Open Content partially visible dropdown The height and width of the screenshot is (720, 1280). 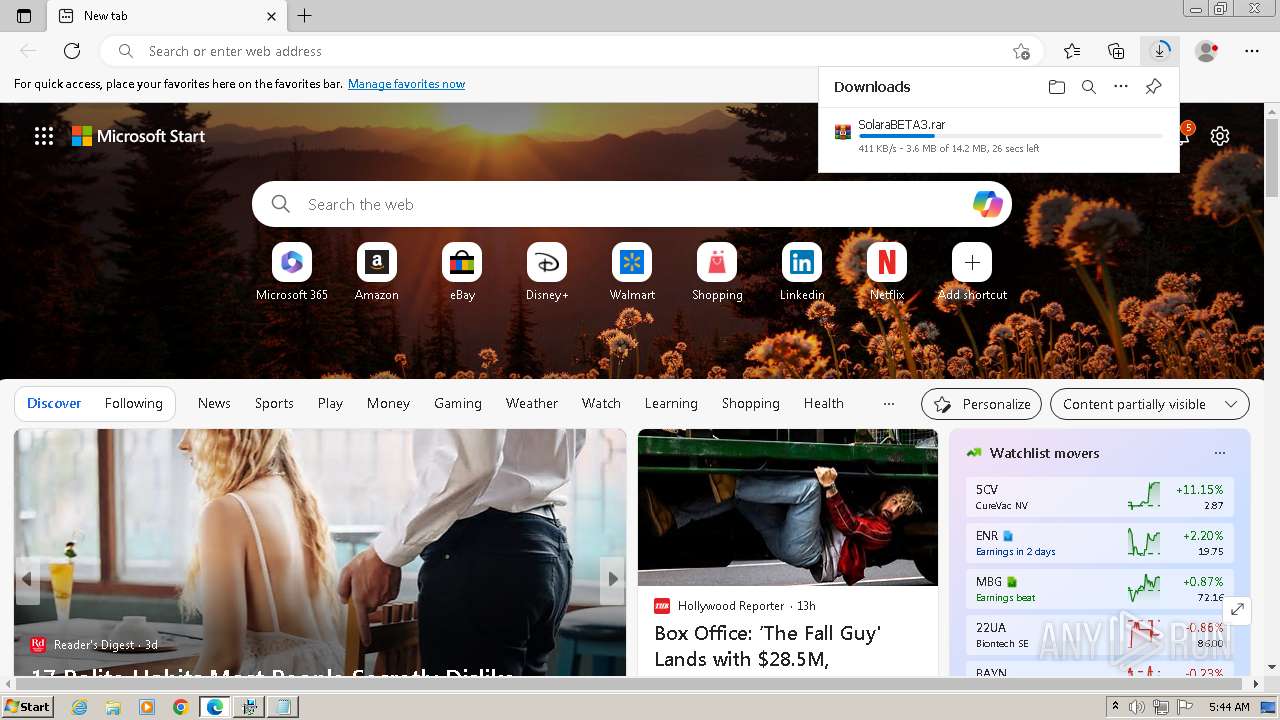coord(1150,404)
